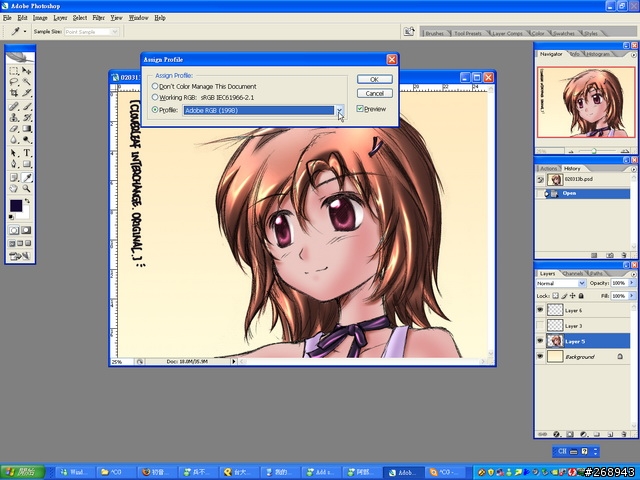The height and width of the screenshot is (480, 640).
Task: Open the layer Opacity slider arrow
Action: pyautogui.click(x=632, y=282)
